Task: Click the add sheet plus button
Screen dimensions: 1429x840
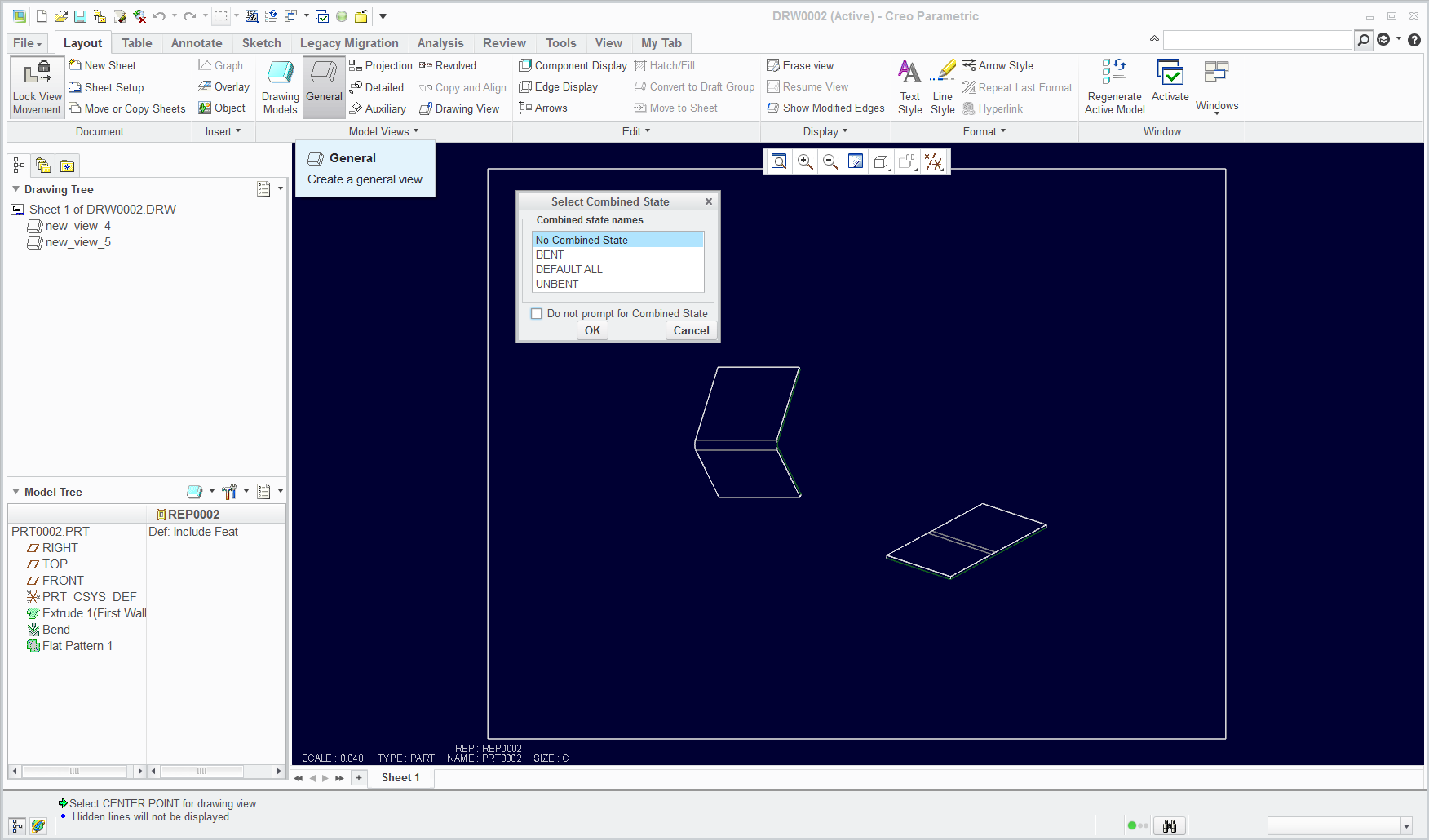Action: (x=358, y=778)
